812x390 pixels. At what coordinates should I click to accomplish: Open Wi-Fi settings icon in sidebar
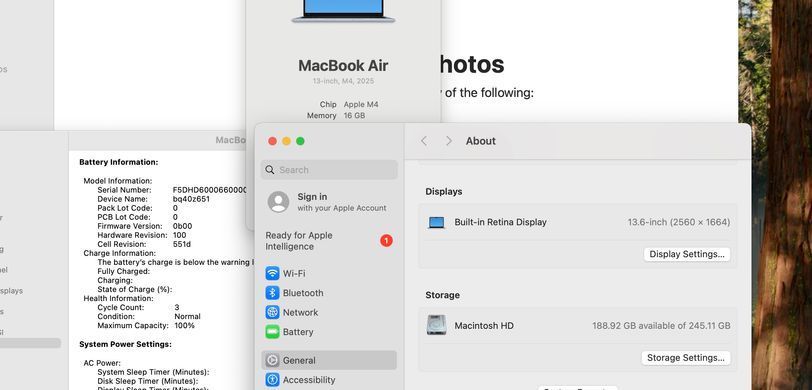point(272,273)
